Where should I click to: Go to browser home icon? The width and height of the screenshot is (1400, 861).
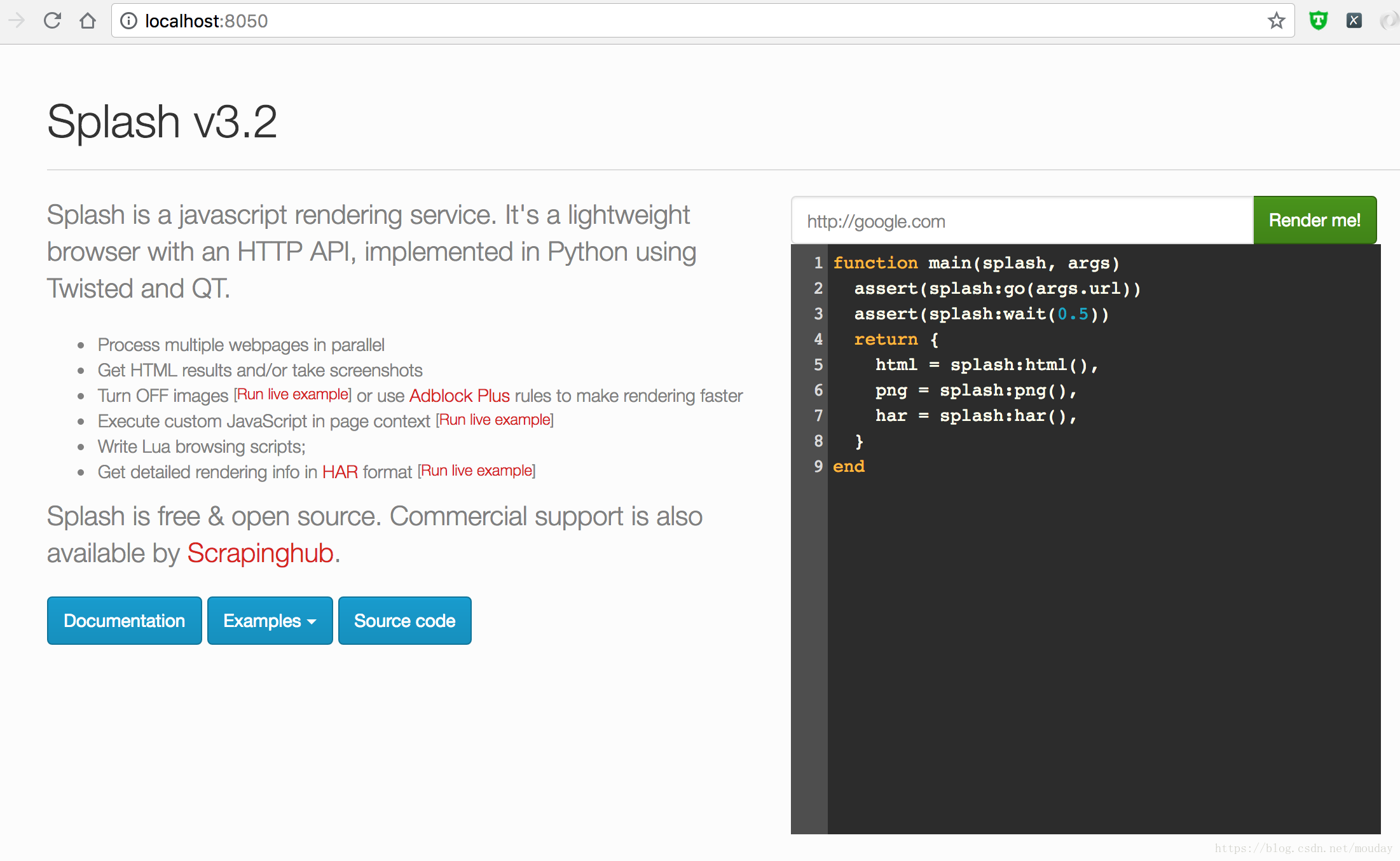(x=88, y=21)
